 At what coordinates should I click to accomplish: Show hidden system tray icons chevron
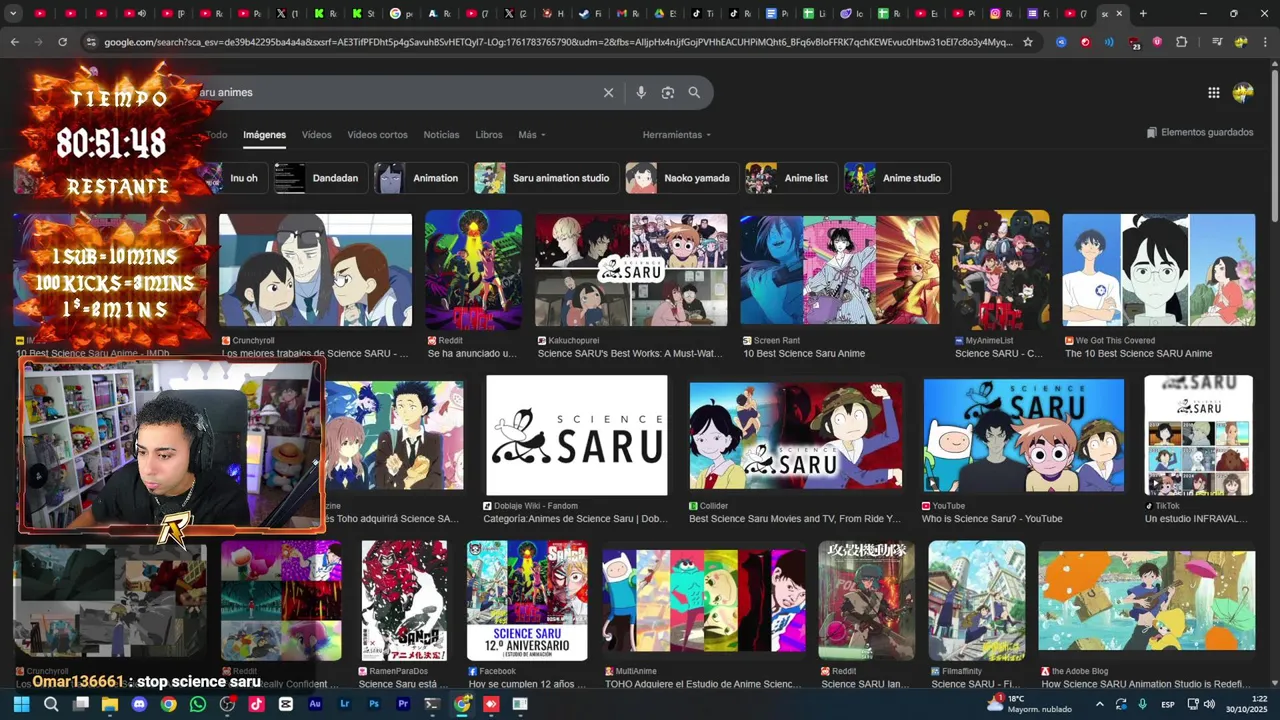pyautogui.click(x=1098, y=704)
